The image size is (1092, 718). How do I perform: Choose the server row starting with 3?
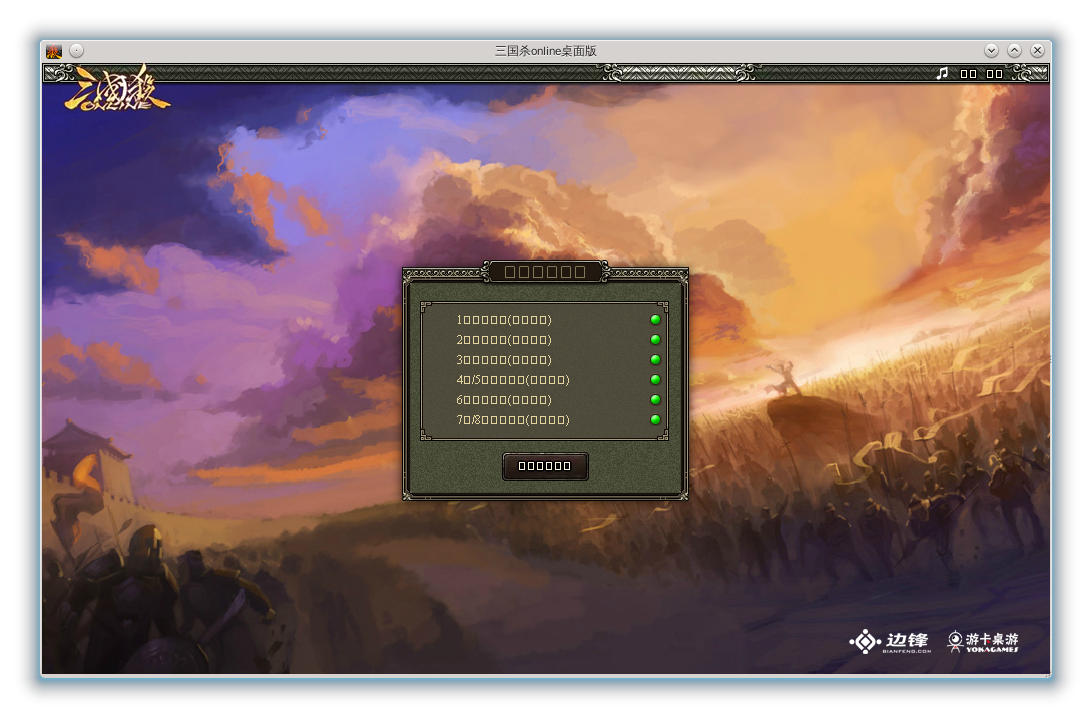545,360
